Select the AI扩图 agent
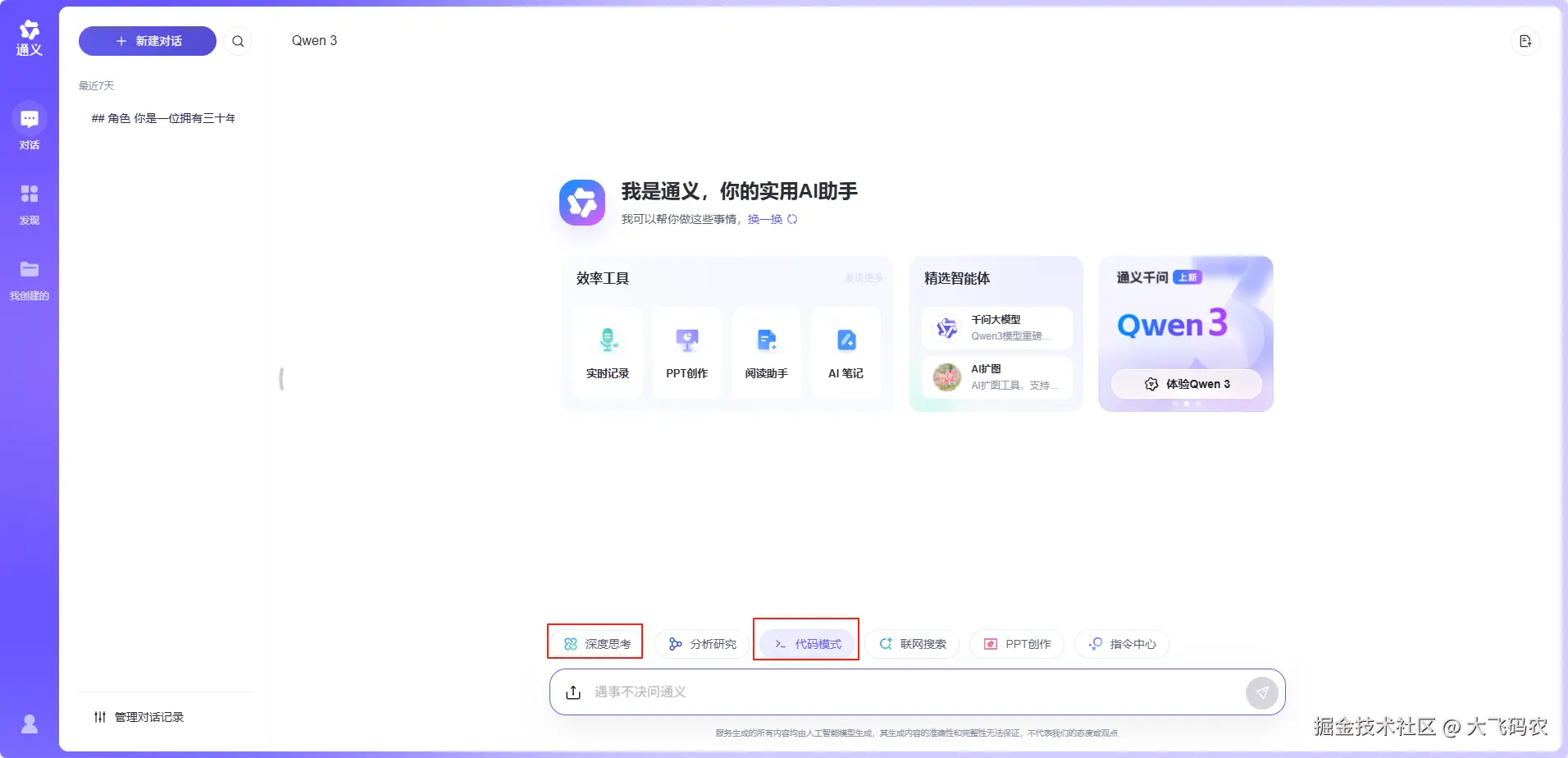The height and width of the screenshot is (758, 1568). pyautogui.click(x=997, y=377)
